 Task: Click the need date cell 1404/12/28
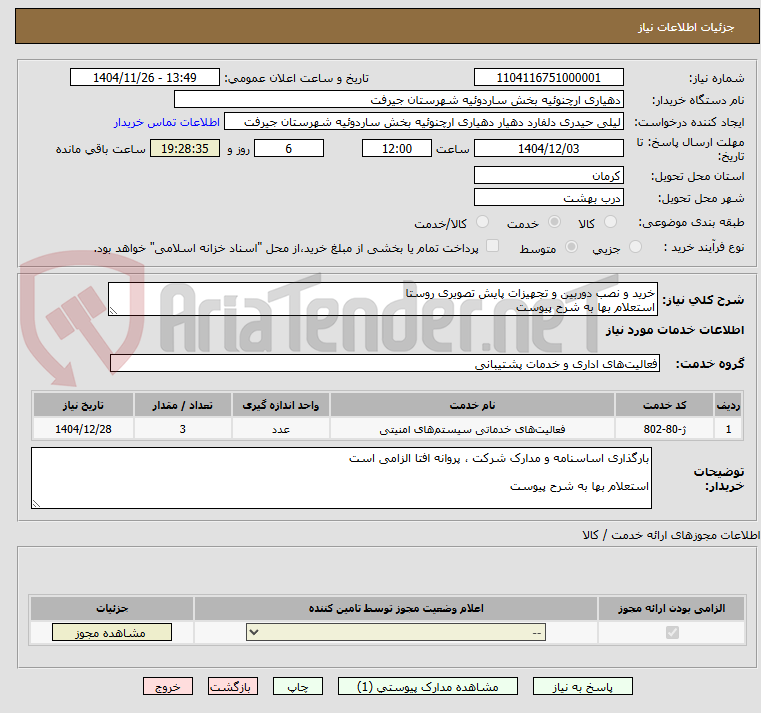83,429
